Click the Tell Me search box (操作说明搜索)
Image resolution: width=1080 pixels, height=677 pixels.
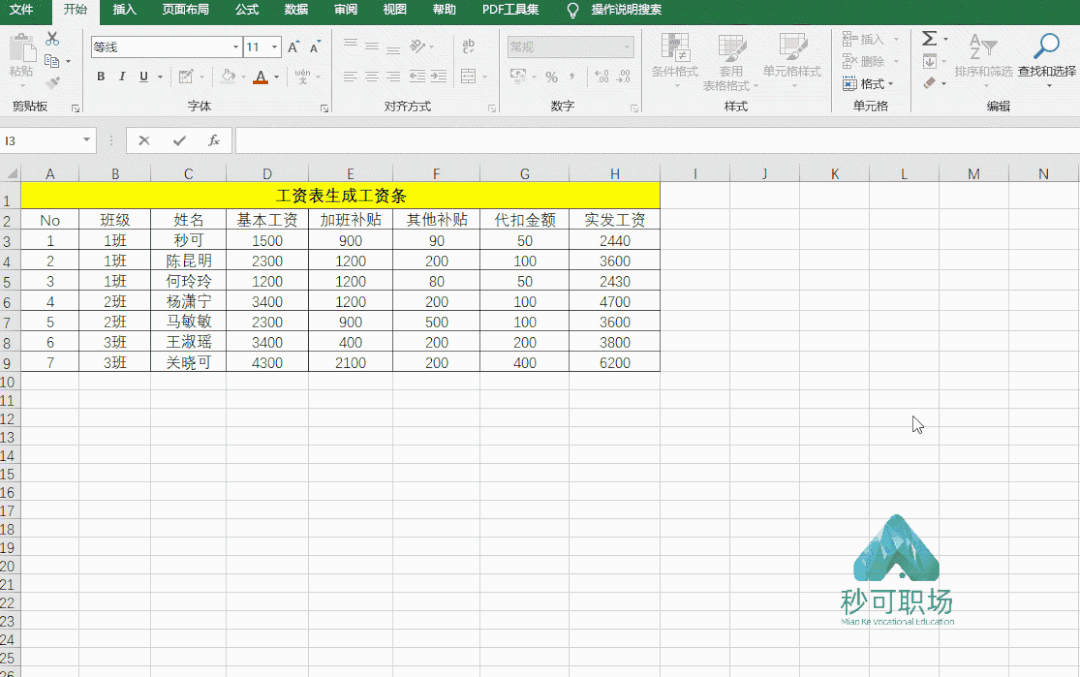(x=626, y=10)
